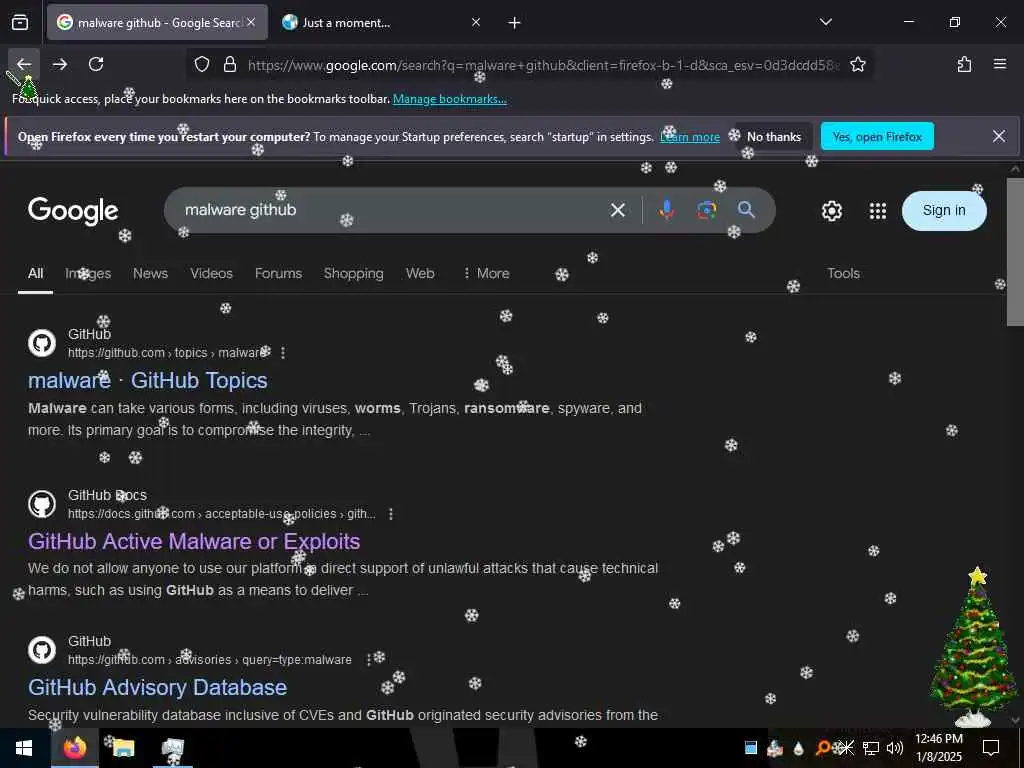Open the search Tools options
The image size is (1024, 768).
[843, 274]
